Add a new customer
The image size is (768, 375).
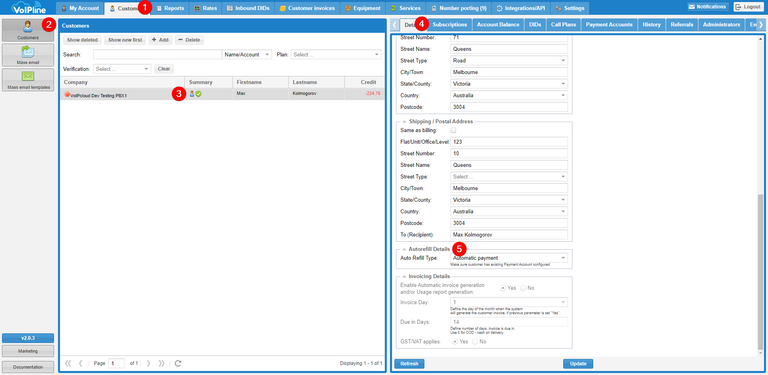(160, 40)
